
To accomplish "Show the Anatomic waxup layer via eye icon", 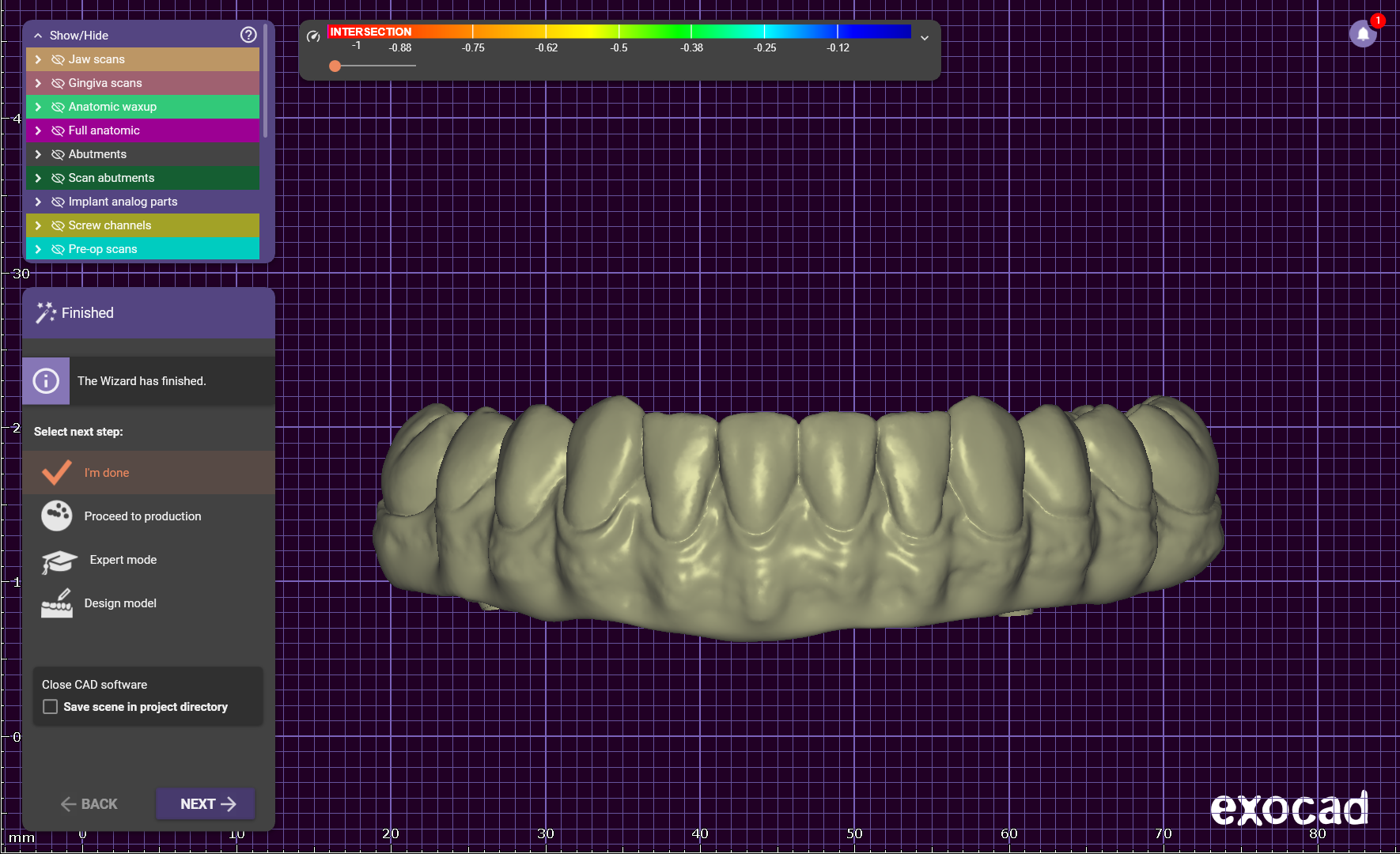I will point(58,107).
